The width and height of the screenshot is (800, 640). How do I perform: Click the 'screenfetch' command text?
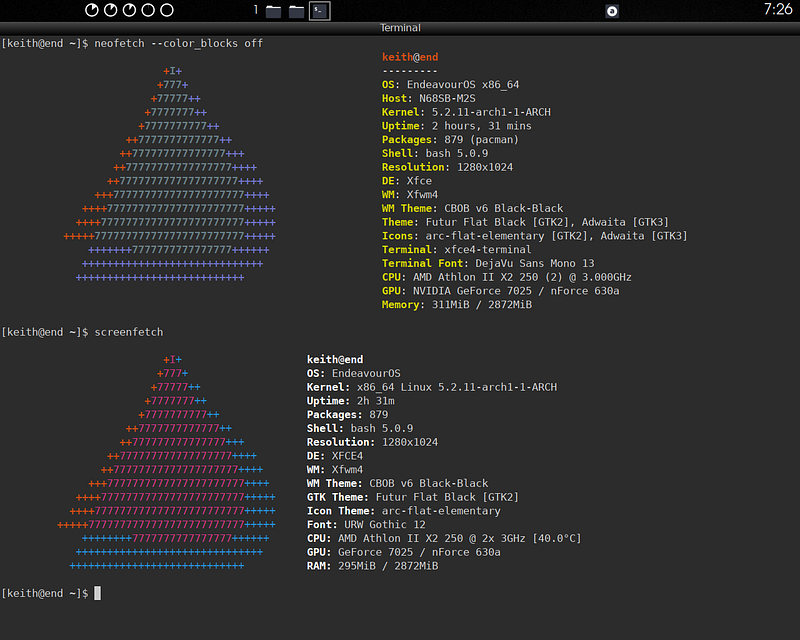pyautogui.click(x=129, y=332)
